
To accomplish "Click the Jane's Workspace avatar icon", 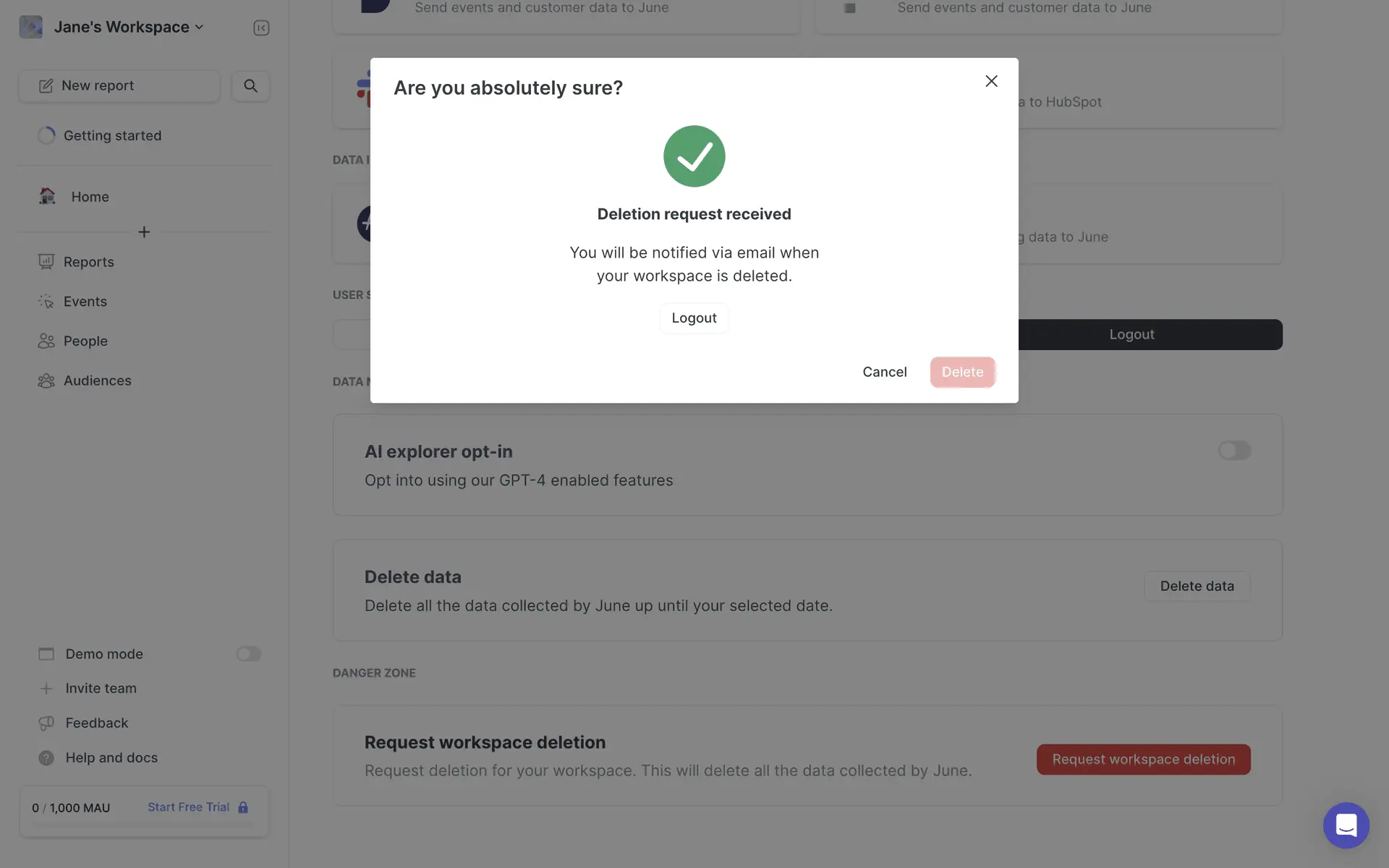I will click(30, 27).
